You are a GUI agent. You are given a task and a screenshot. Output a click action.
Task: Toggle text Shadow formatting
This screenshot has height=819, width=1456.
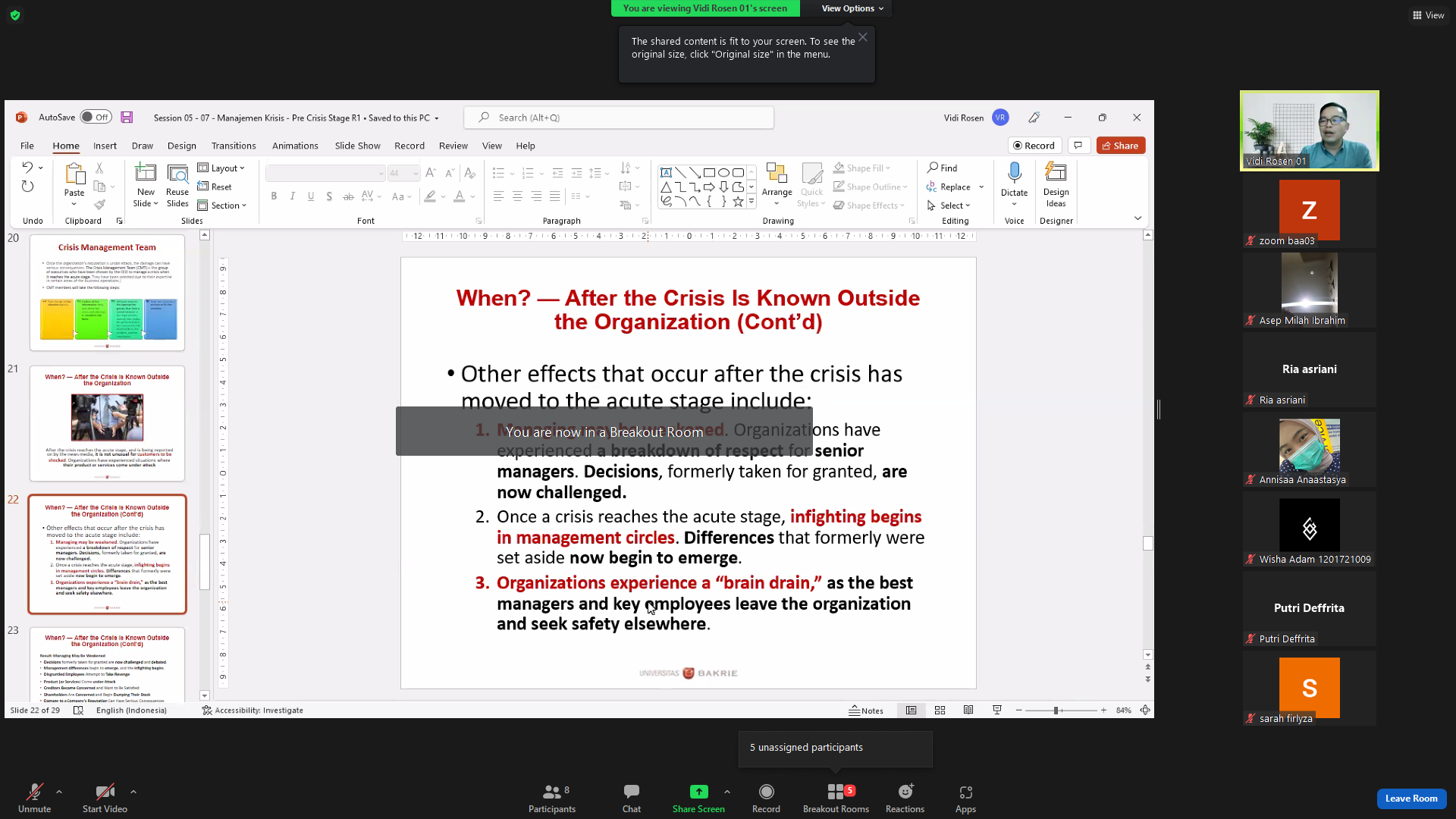point(329,196)
